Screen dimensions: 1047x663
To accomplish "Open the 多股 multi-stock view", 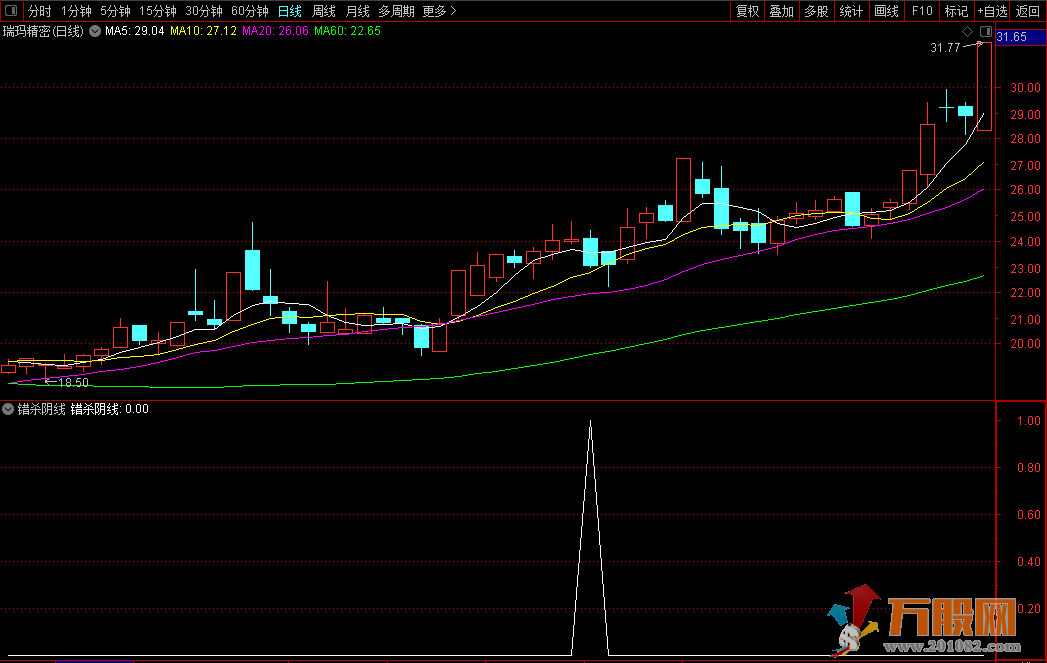I will 817,11.
